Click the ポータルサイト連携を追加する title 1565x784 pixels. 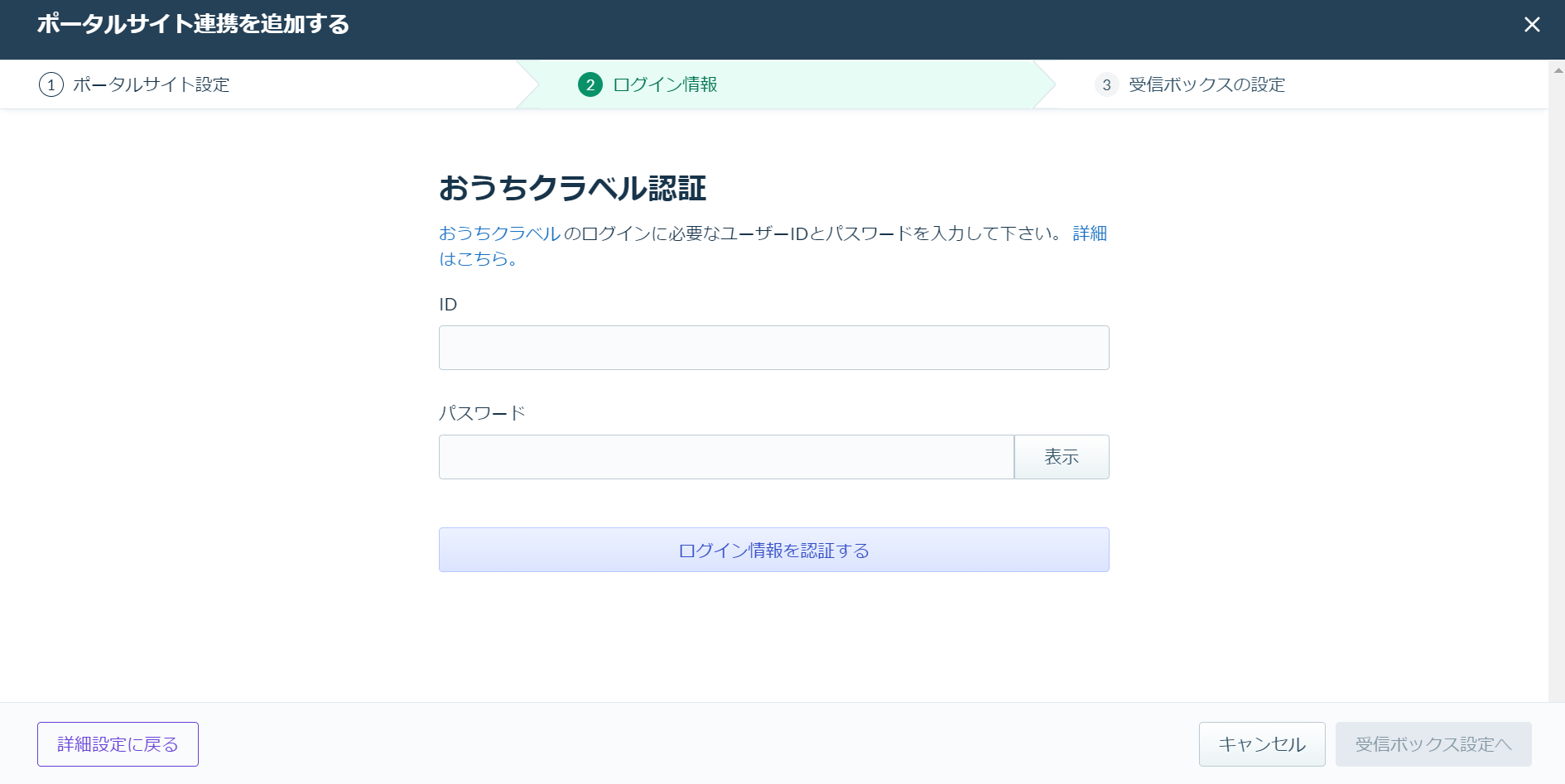pyautogui.click(x=193, y=24)
